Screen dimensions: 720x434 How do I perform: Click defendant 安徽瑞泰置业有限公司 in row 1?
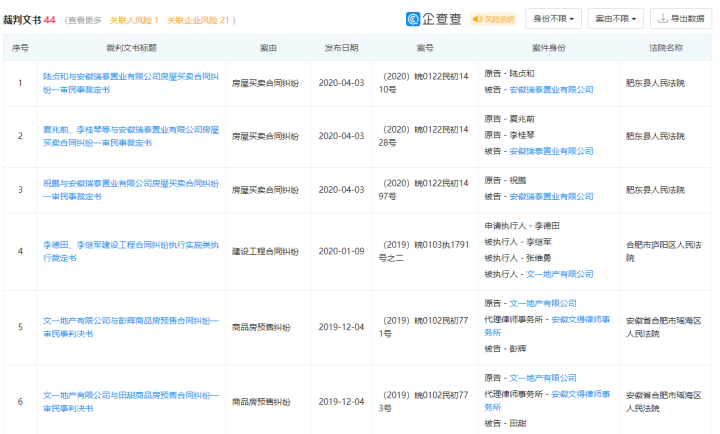(551, 90)
